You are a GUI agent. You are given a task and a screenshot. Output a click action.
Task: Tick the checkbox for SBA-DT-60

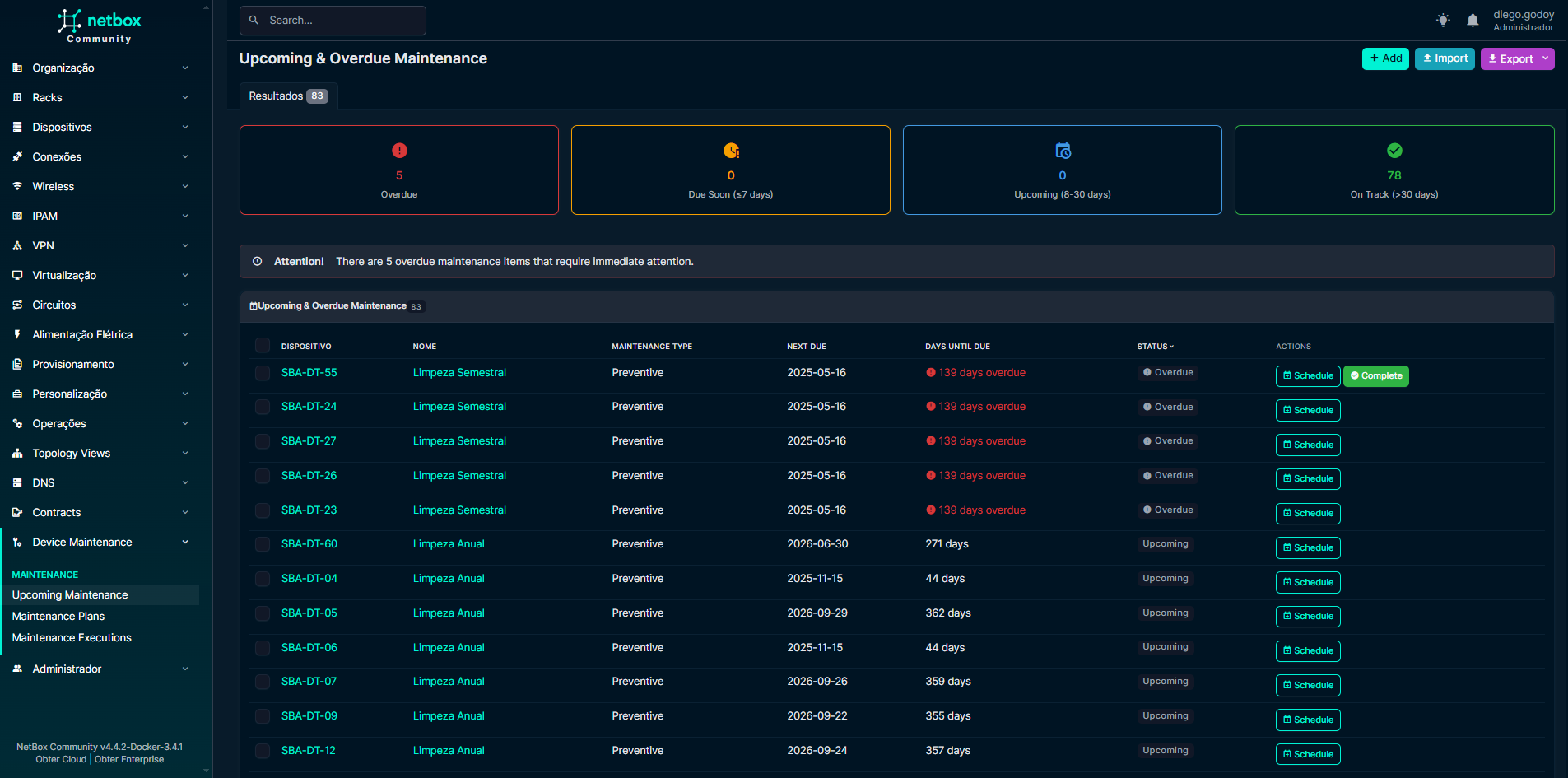pyautogui.click(x=263, y=544)
